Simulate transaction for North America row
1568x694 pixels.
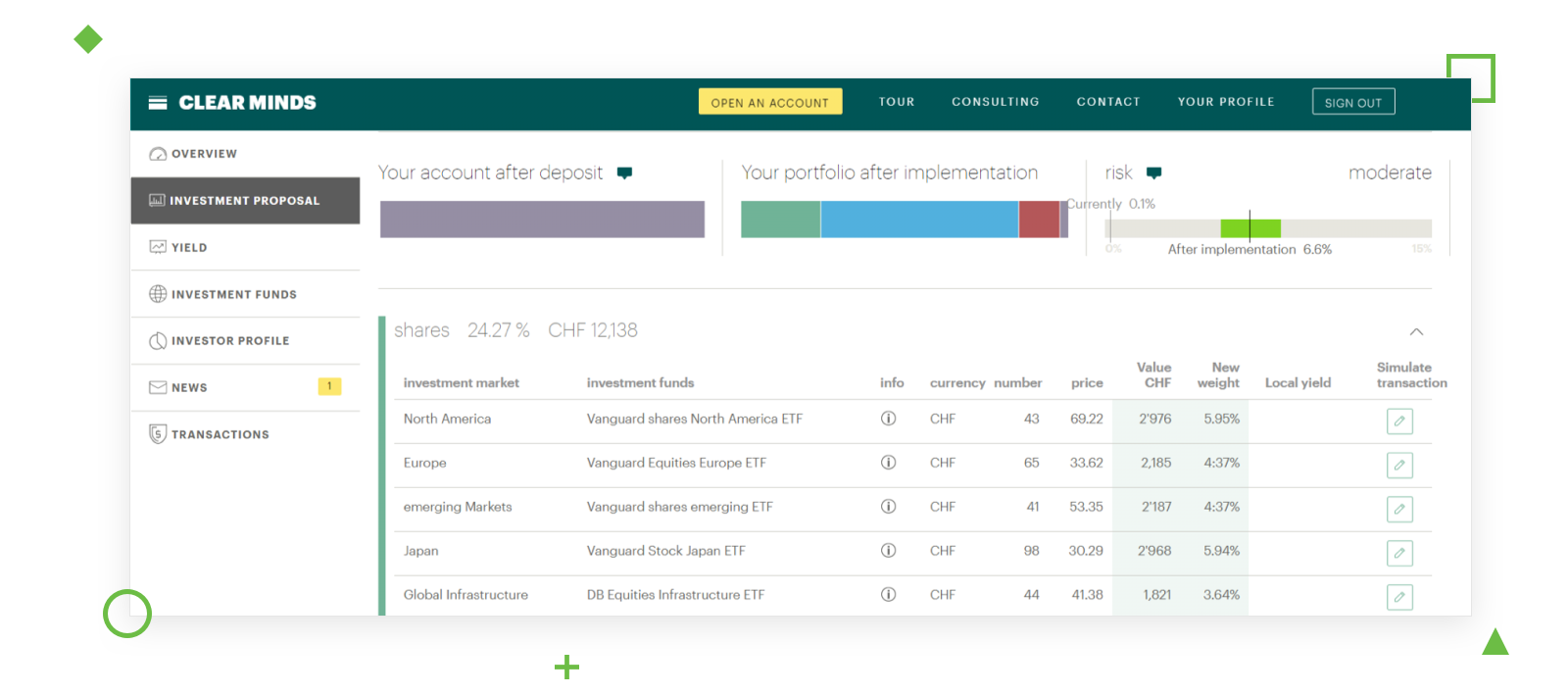(x=1399, y=421)
